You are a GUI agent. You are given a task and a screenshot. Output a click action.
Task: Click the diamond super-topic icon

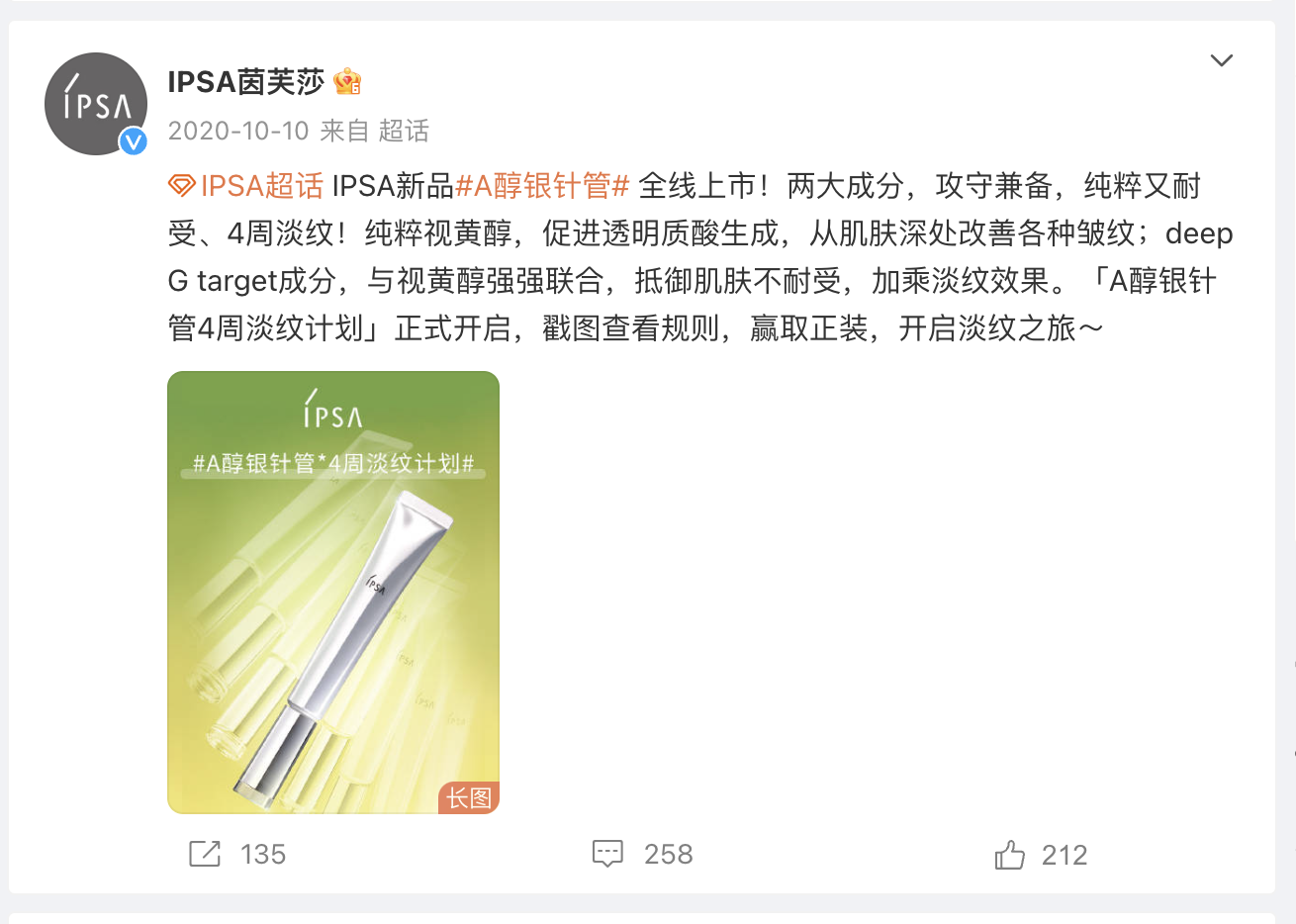[x=181, y=186]
